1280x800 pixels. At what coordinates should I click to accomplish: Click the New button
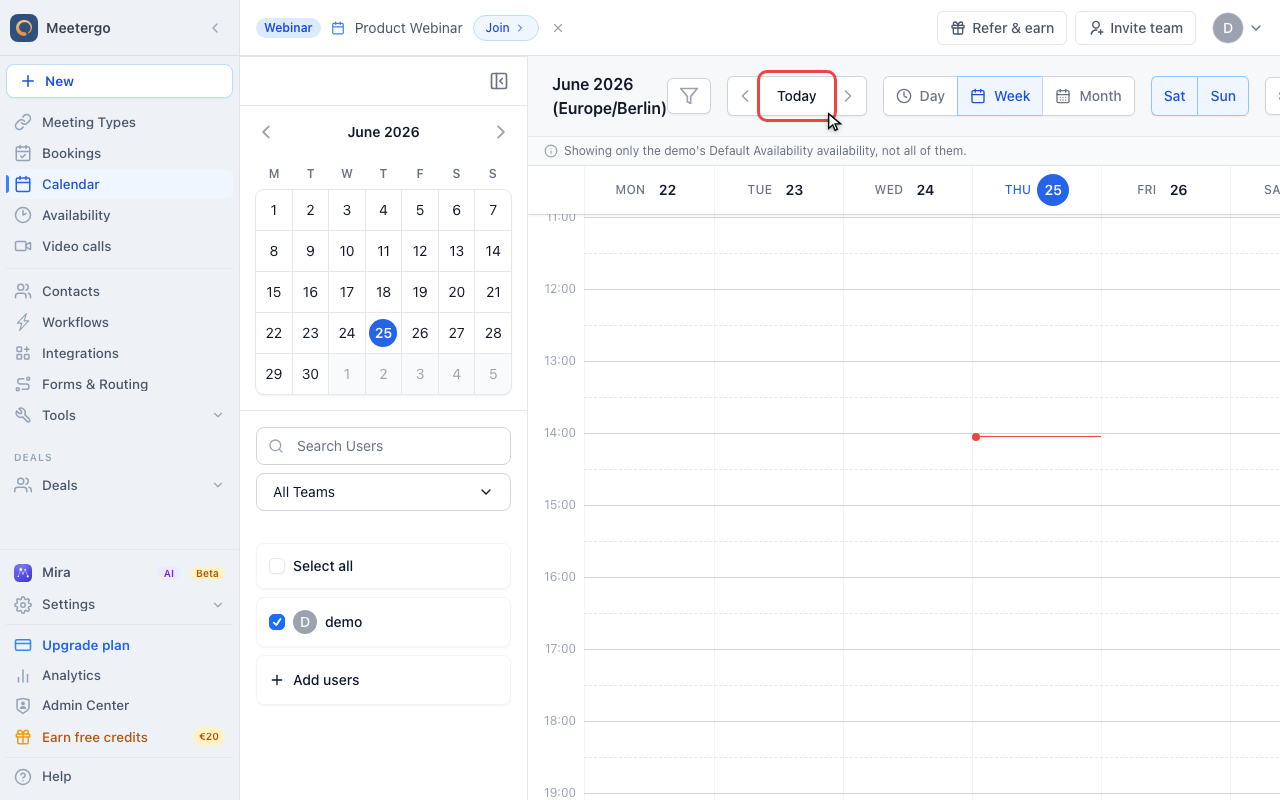coord(120,81)
